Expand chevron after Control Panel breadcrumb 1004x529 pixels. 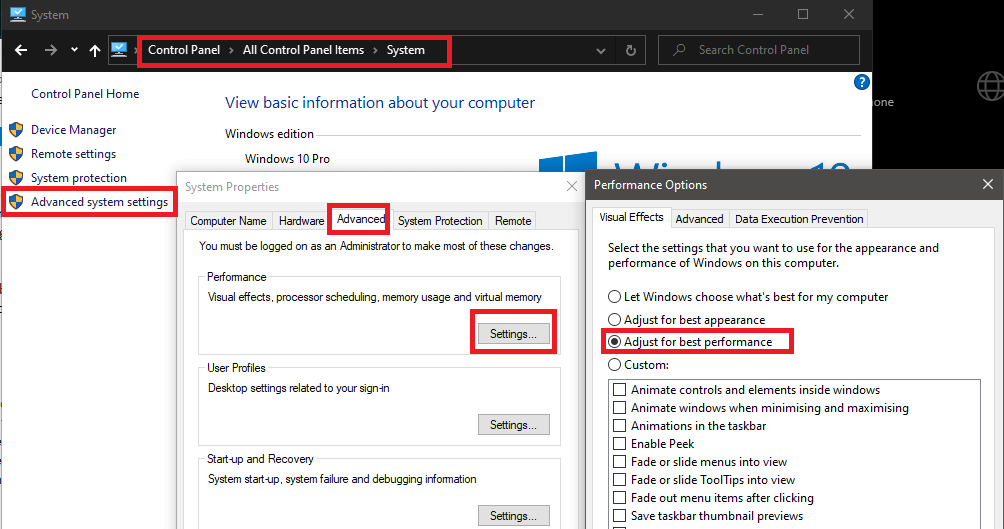click(x=231, y=51)
